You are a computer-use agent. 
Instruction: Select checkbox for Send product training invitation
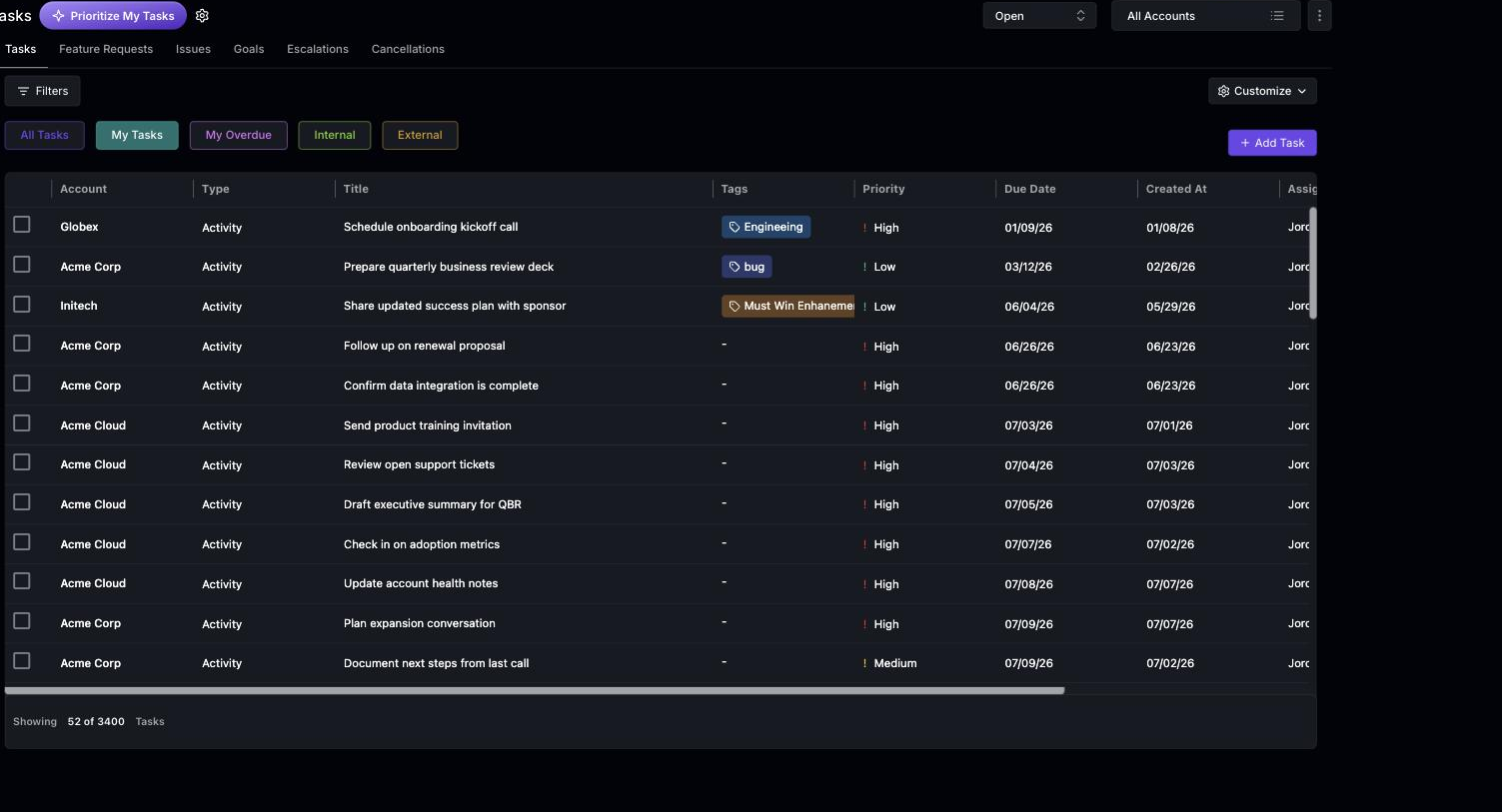22,423
